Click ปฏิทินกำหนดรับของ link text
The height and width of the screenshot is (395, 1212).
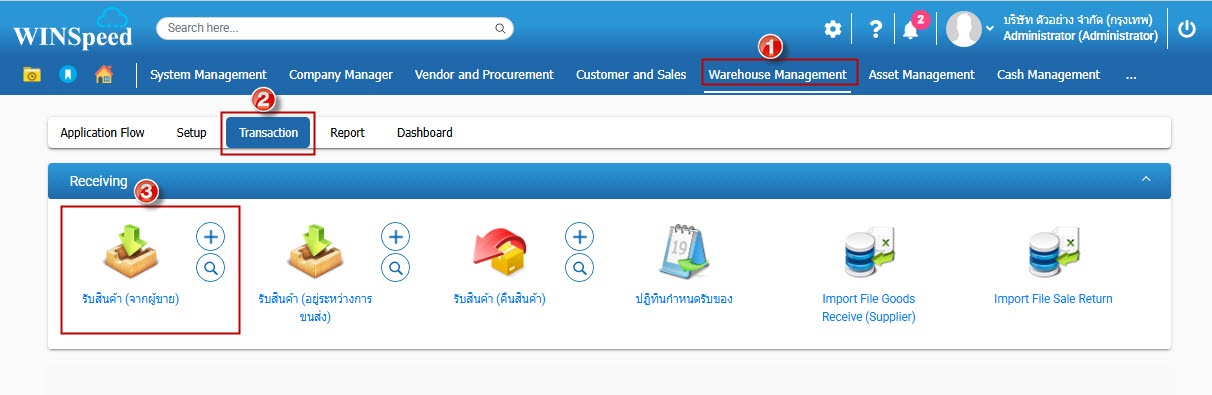pyautogui.click(x=683, y=299)
